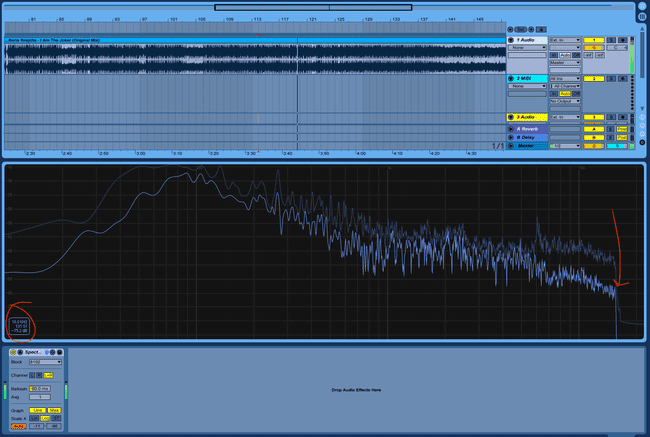This screenshot has height=437, width=650.
Task: Open the Master 1/2 output dropdown
Action: 565,146
